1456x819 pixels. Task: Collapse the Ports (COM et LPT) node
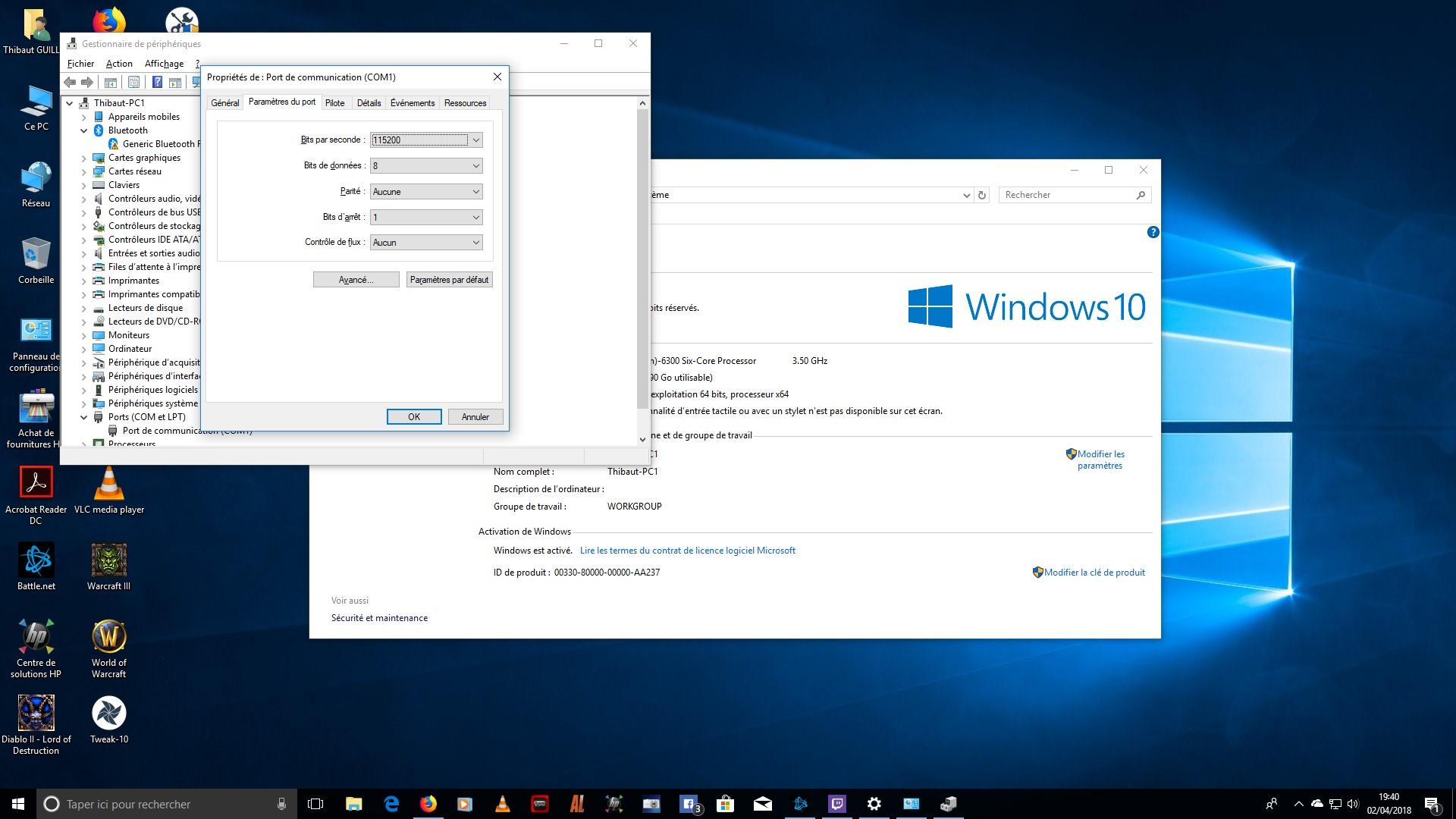84,417
